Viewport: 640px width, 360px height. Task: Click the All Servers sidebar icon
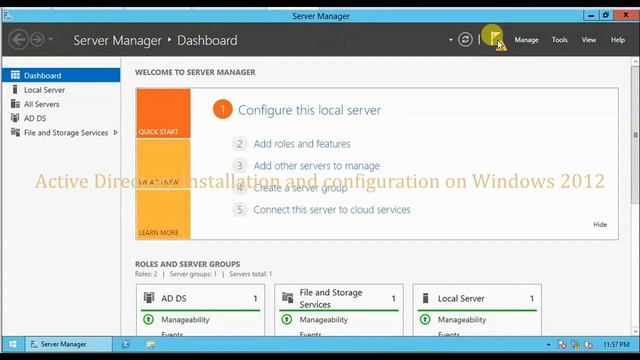[x=15, y=104]
